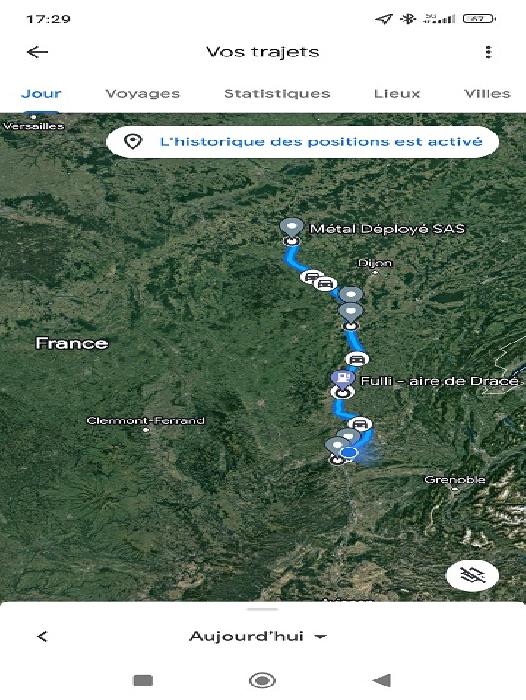Tap the location history enabled banner
Image resolution: width=526 pixels, height=700 pixels.
[x=303, y=142]
